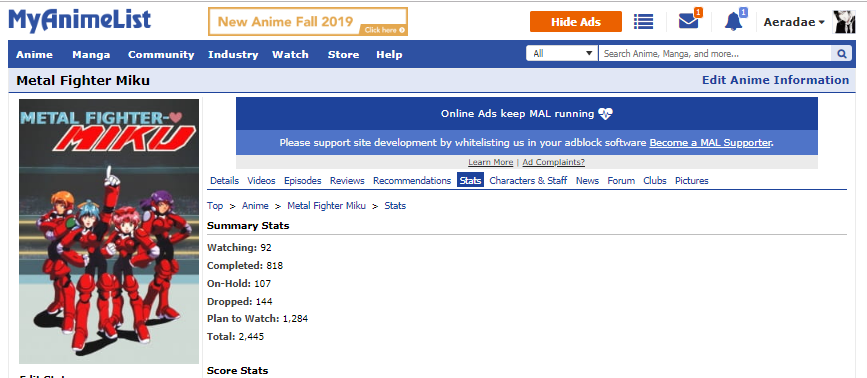Click the Plan to Watch: 1,284 stat

(258, 319)
